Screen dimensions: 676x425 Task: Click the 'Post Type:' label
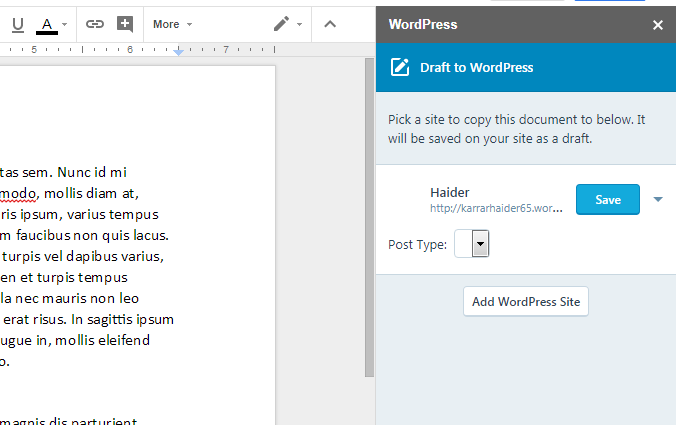417,245
